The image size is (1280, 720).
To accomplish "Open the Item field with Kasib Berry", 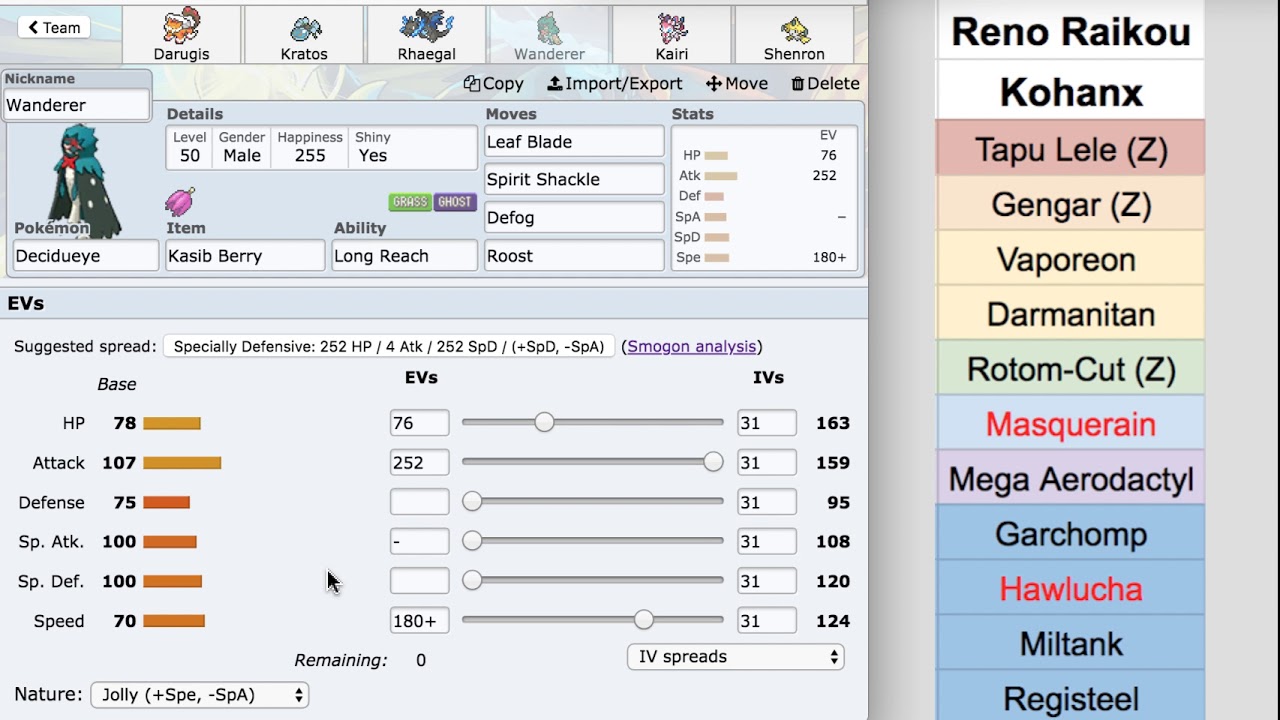I will (x=245, y=256).
